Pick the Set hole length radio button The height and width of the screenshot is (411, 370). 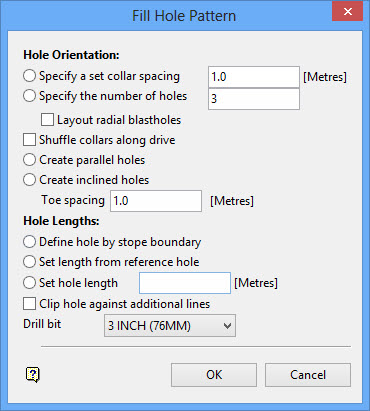29,283
